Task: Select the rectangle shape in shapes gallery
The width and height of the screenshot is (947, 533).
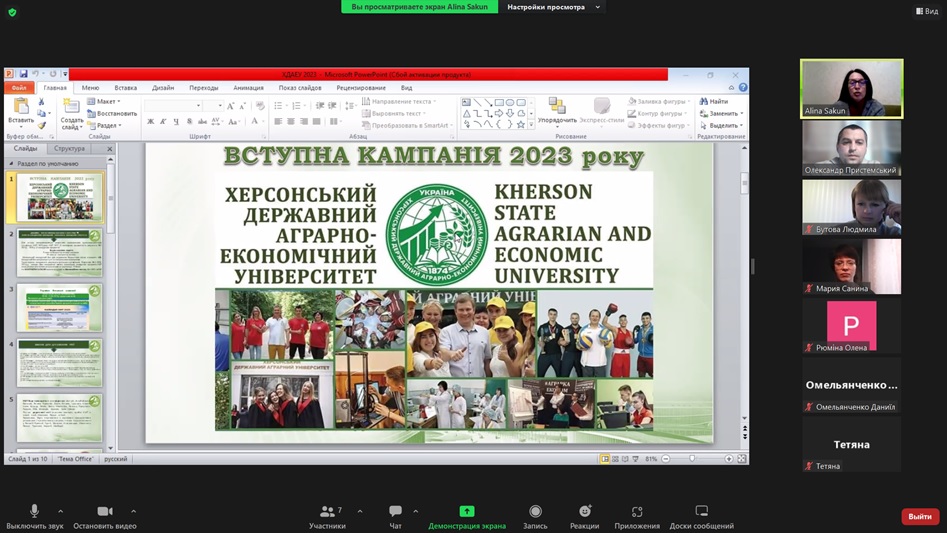Action: coord(499,103)
